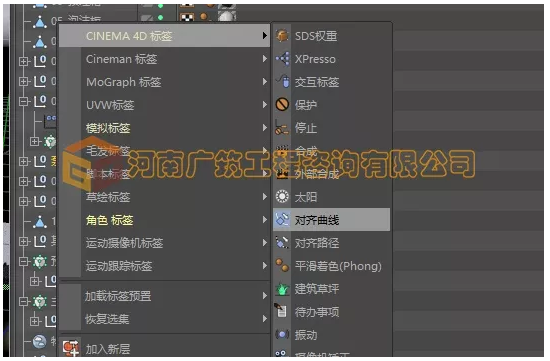Select the 待办事项 notepad icon
Image resolution: width=550 pixels, height=361 pixels.
[281, 311]
